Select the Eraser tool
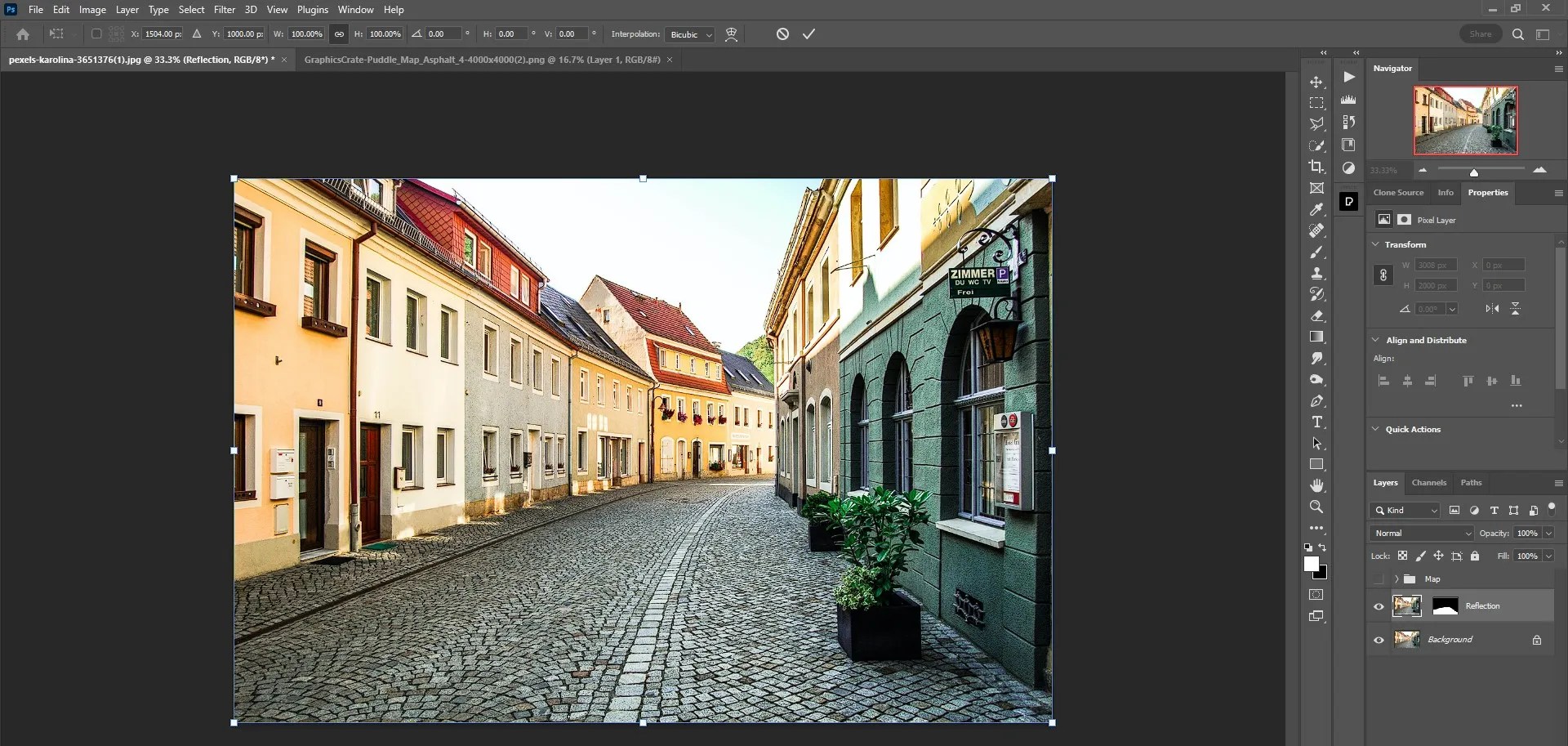The height and width of the screenshot is (746, 1568). click(1316, 316)
